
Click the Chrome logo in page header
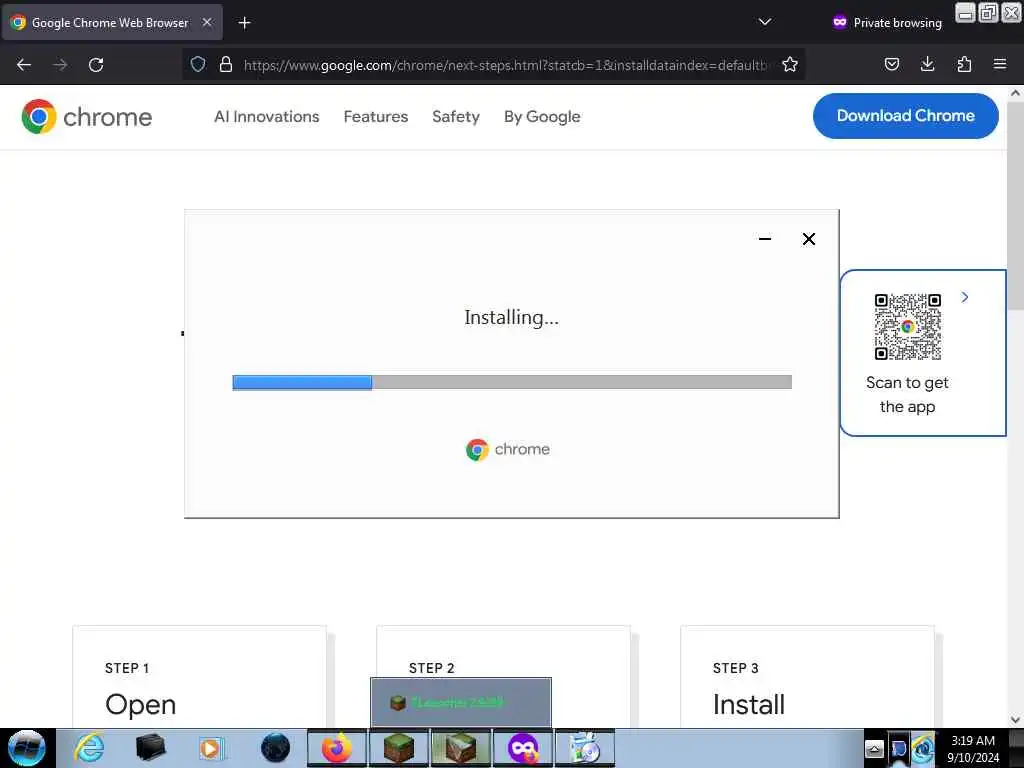87,117
